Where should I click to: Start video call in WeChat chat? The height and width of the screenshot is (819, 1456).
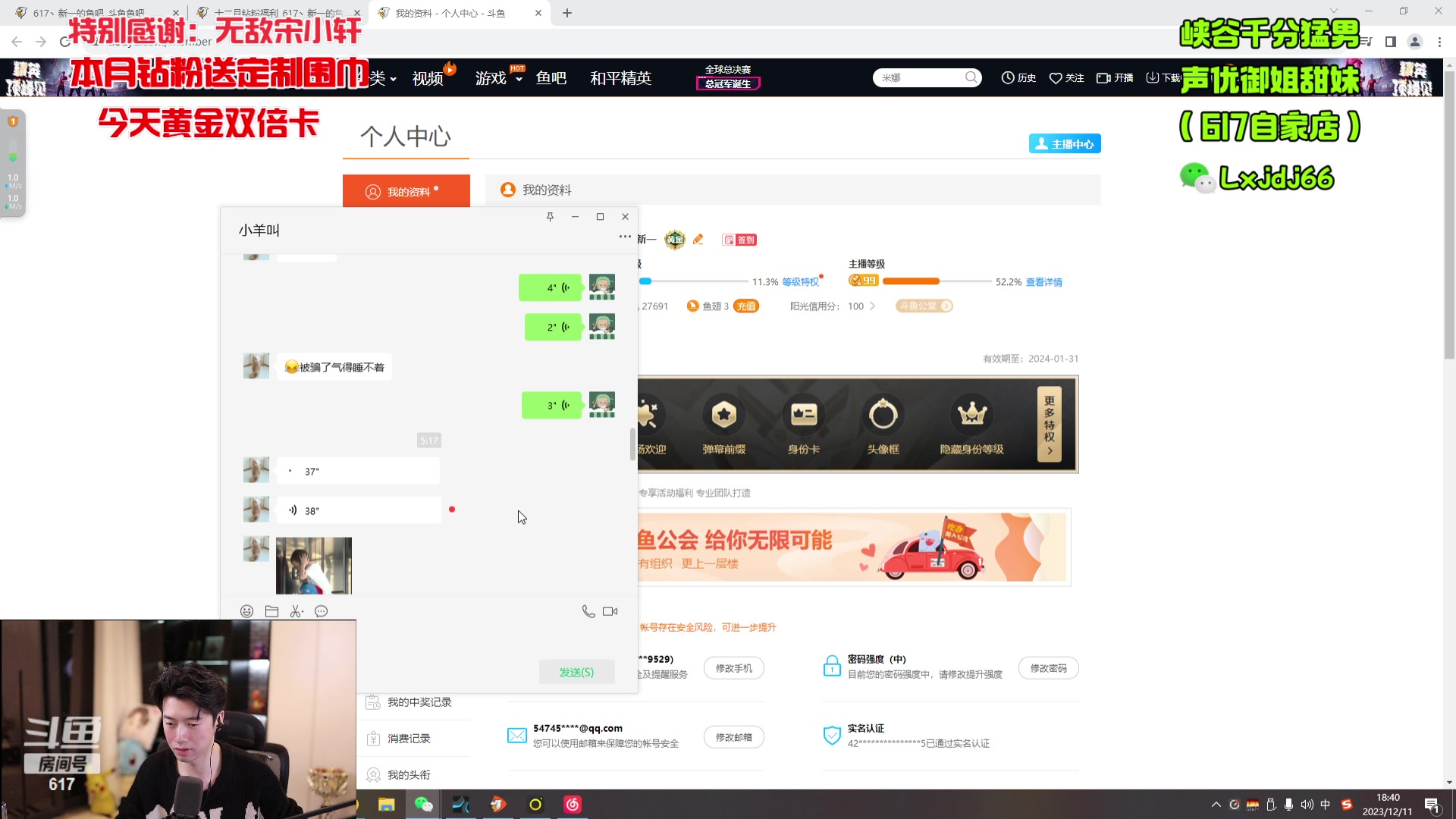(x=610, y=611)
